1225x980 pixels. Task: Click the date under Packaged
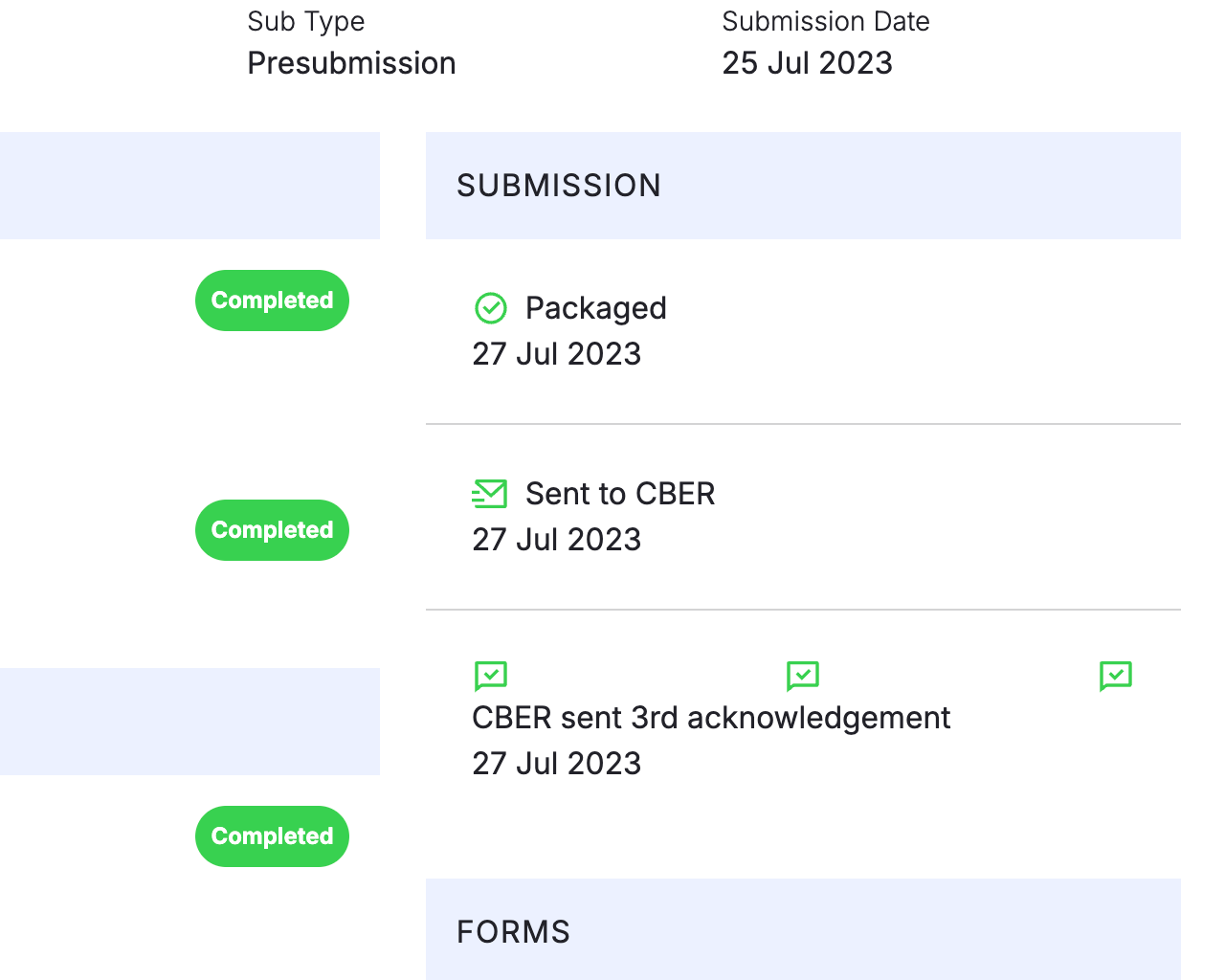(556, 354)
